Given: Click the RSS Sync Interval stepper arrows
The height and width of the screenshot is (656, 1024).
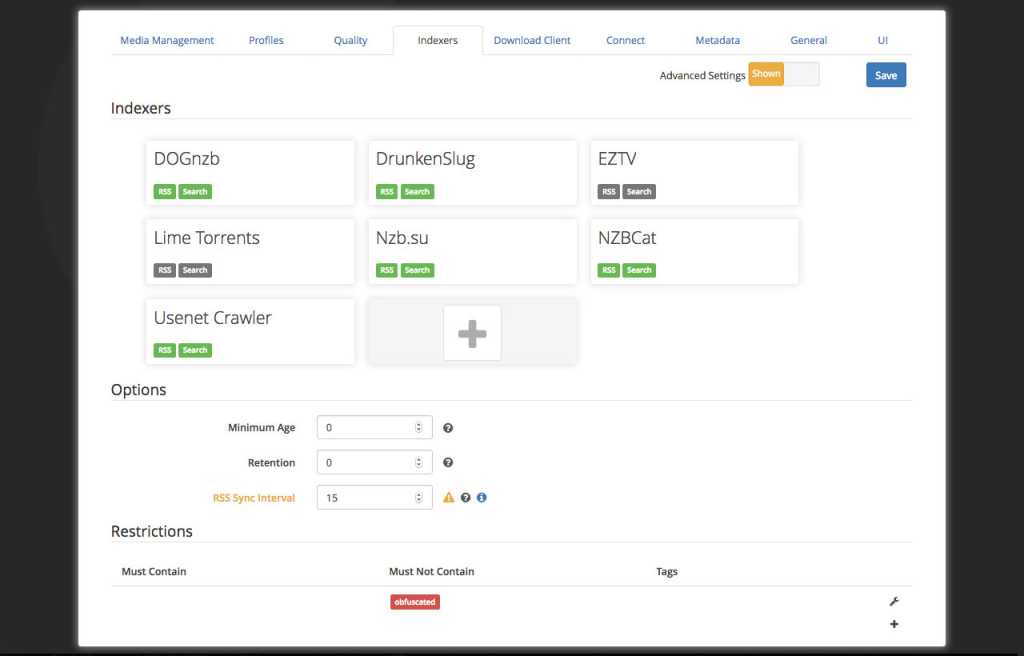Looking at the screenshot, I should tap(419, 498).
